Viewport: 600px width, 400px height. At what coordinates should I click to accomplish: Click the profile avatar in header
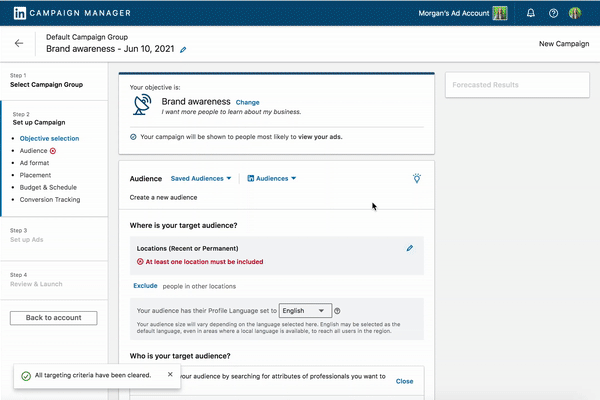coord(576,14)
